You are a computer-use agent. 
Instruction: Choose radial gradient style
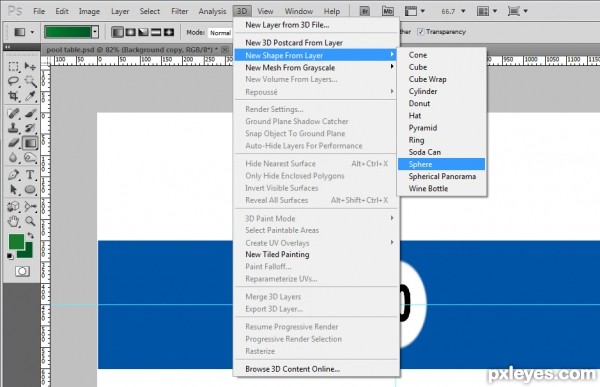click(130, 32)
